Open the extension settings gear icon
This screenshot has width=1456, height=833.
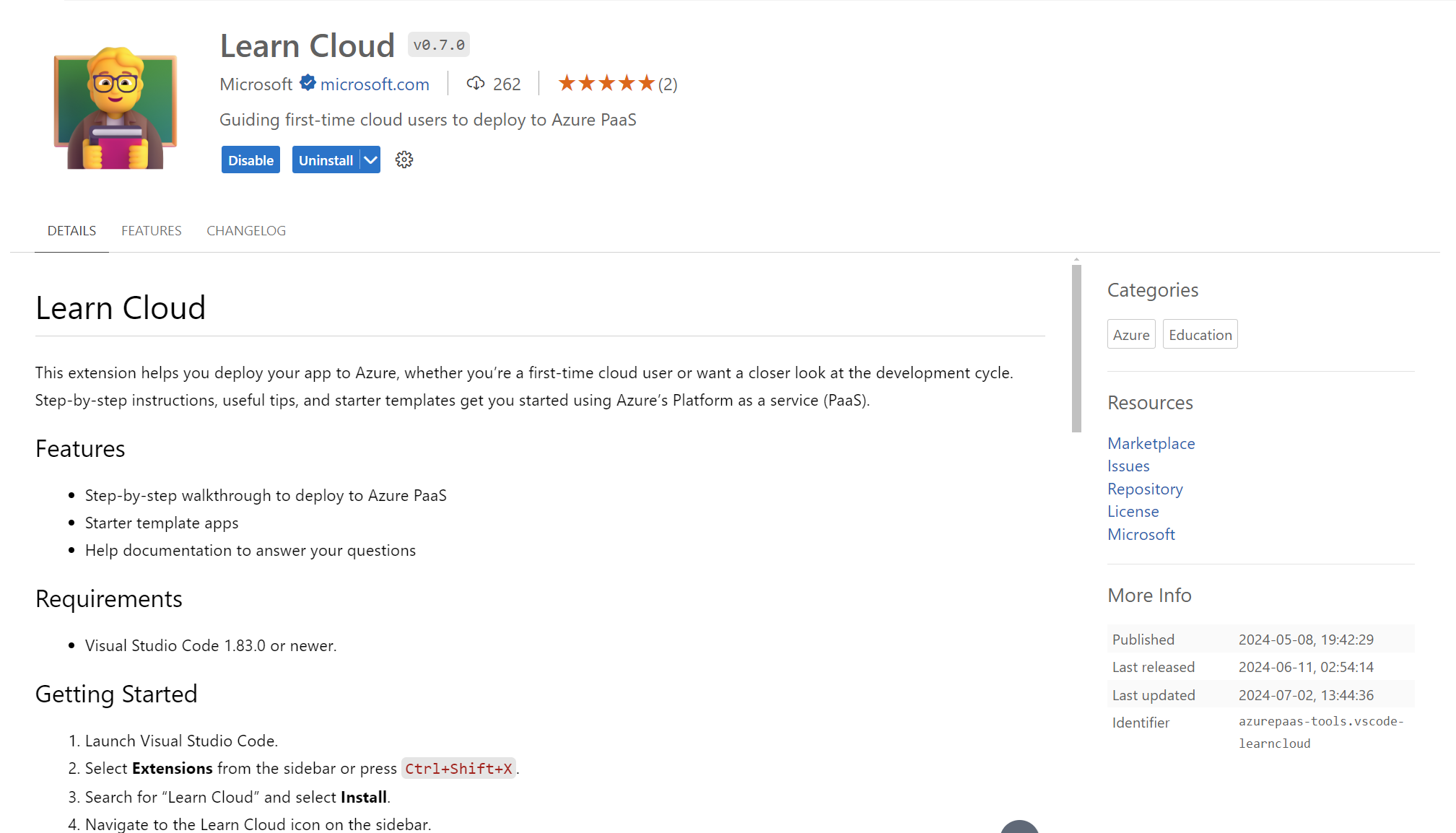click(x=404, y=160)
